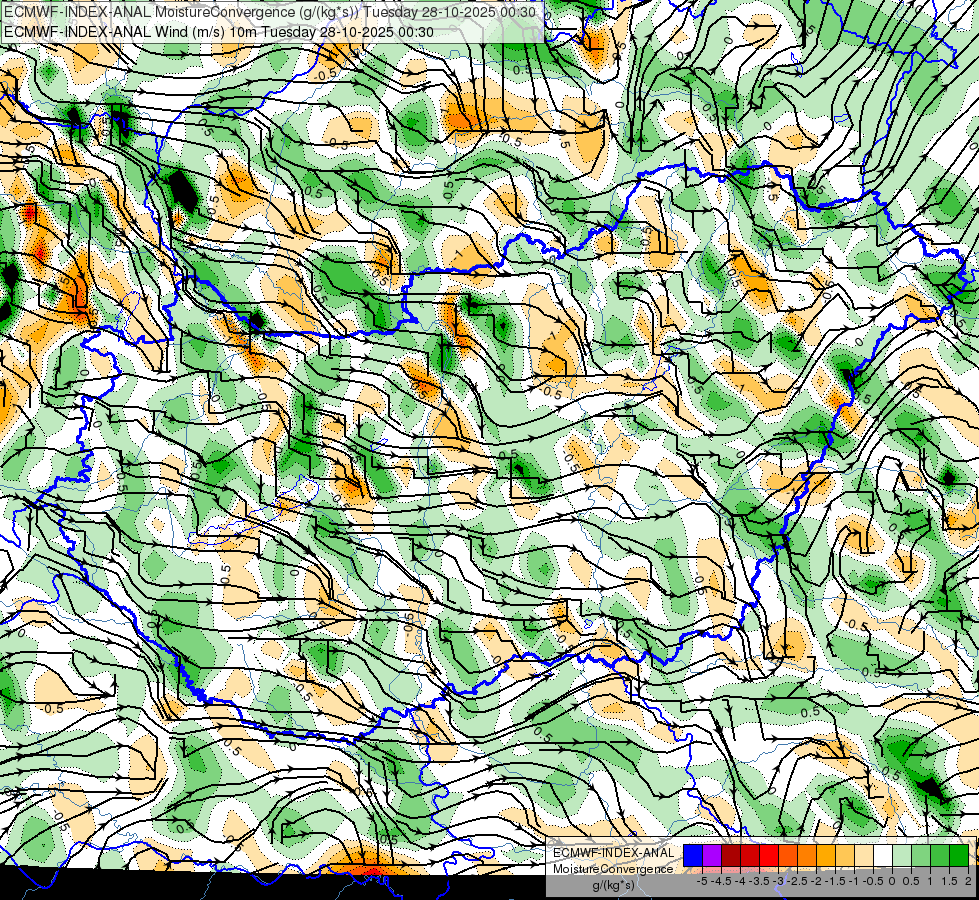Screen dimensions: 979x900
Task: Pick the pale cream swatch beside white
Action: coord(864,856)
